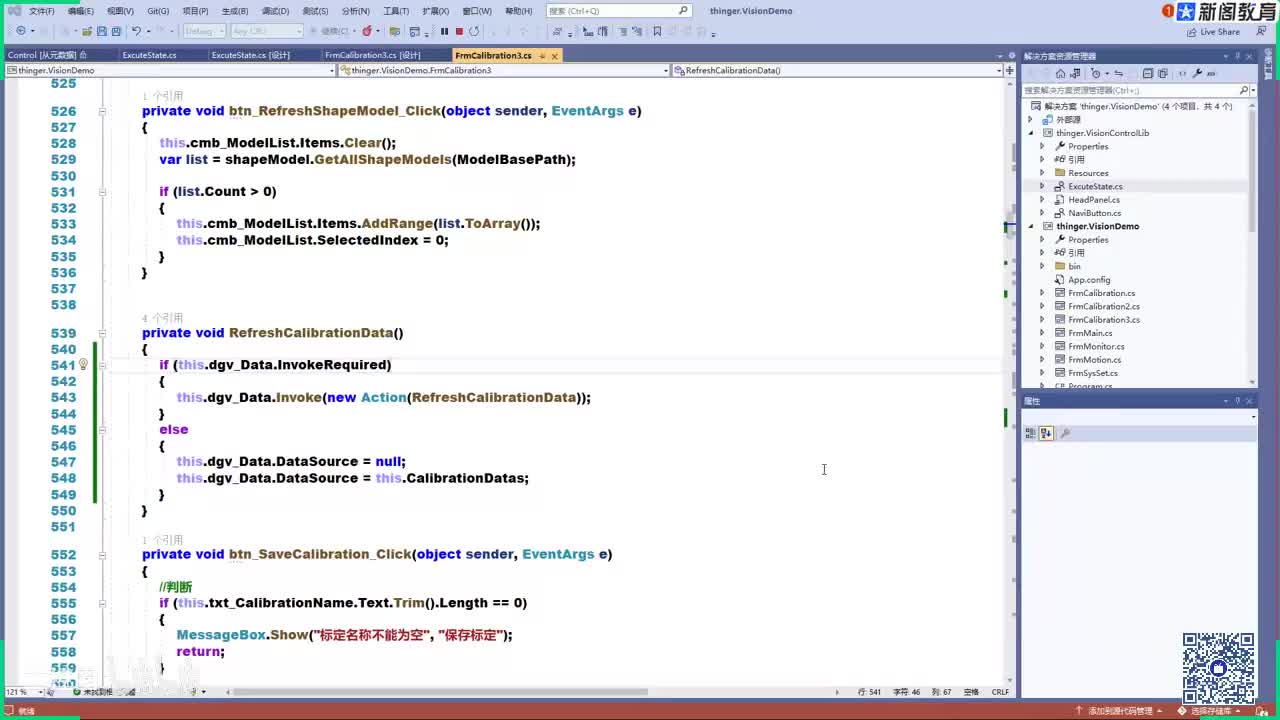
Task: Select HeadPanel.cs in Solution Explorer
Action: (1094, 200)
